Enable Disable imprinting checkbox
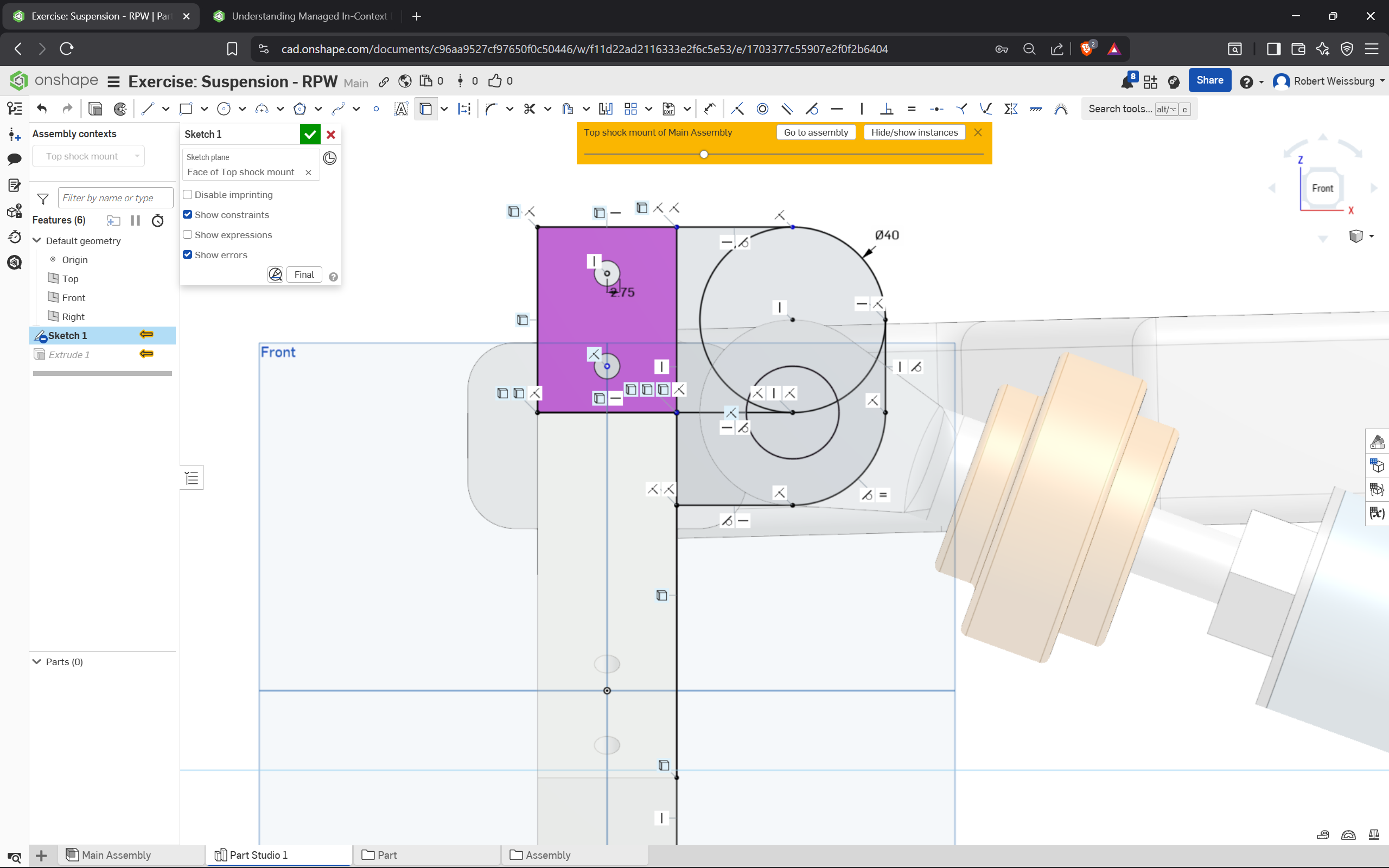This screenshot has height=868, width=1389. (x=188, y=195)
